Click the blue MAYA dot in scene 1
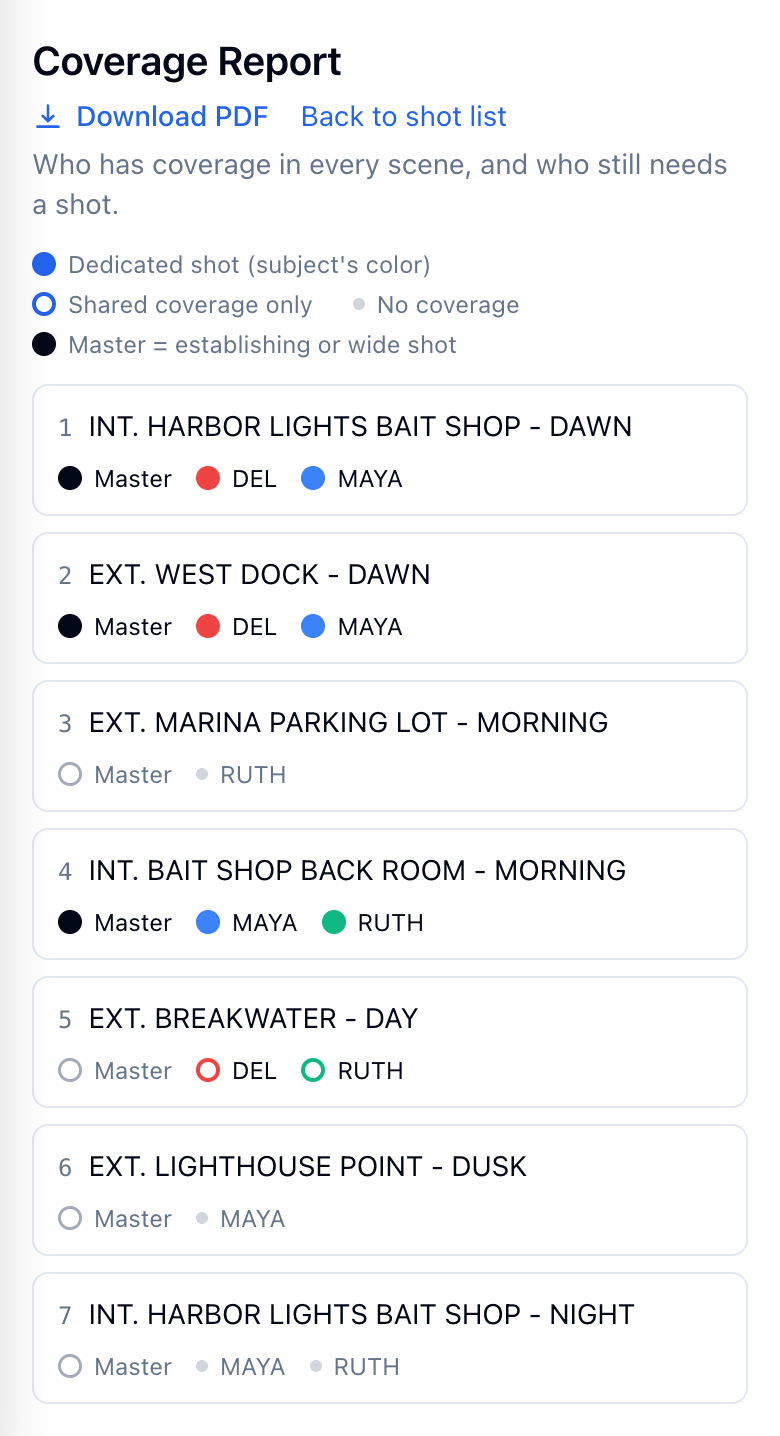Screen dimensions: 780x1436 313,479
